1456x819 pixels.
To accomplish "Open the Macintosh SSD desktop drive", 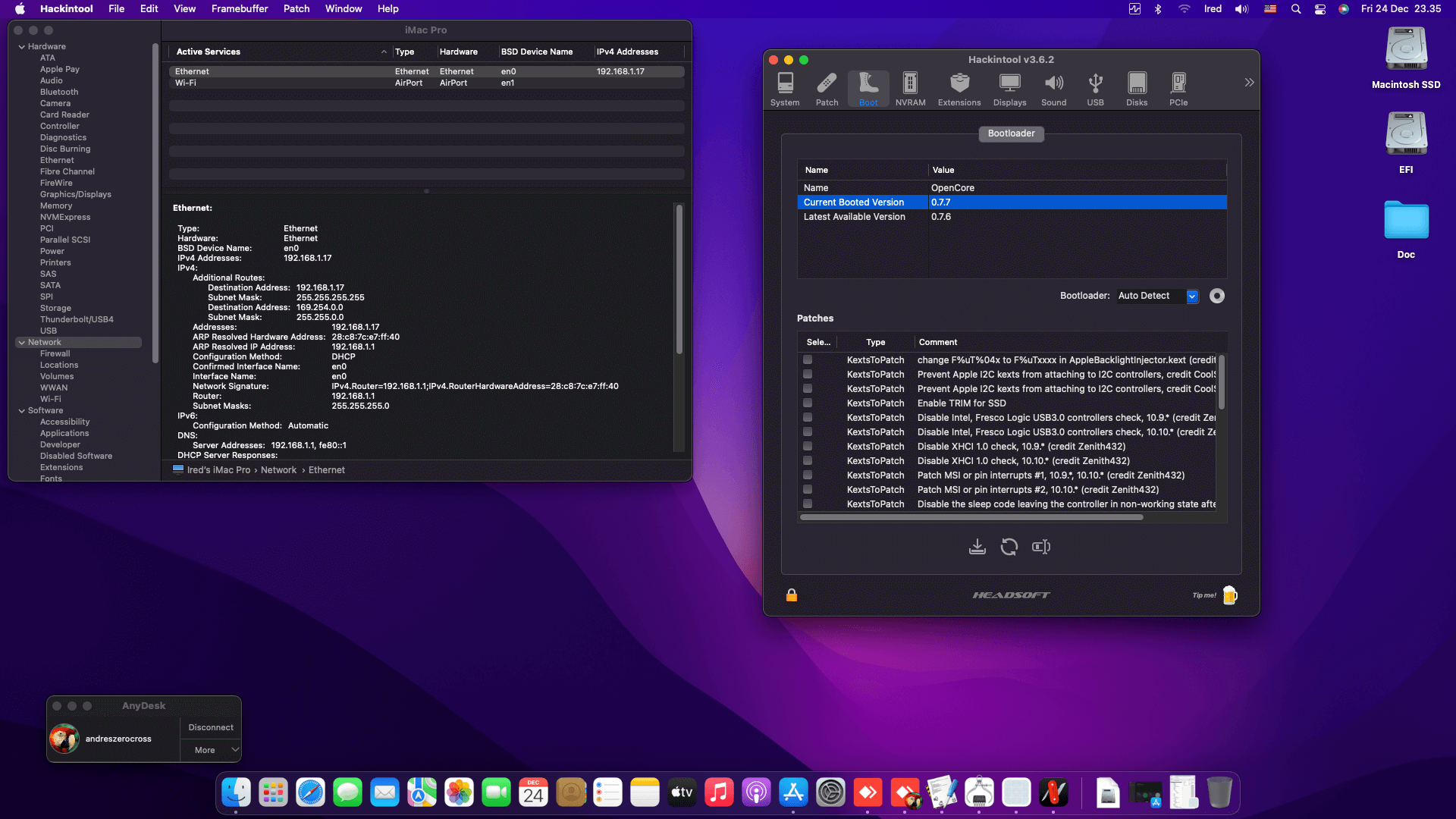I will pos(1406,58).
